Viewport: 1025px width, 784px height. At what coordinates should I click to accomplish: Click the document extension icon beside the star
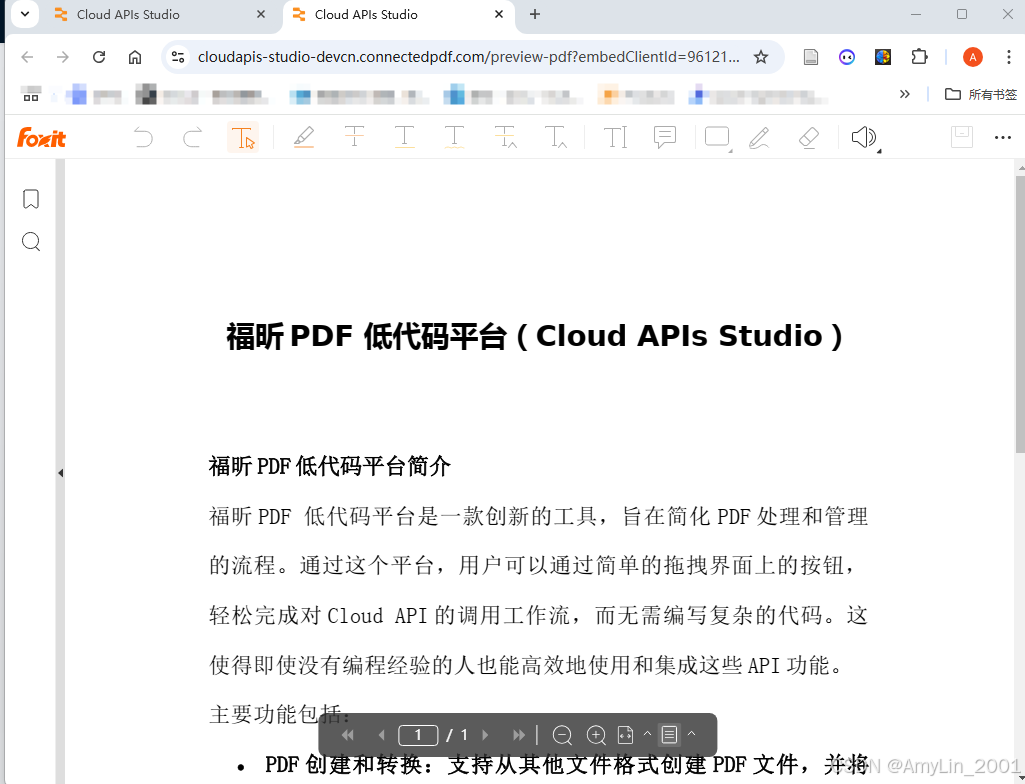(x=811, y=57)
